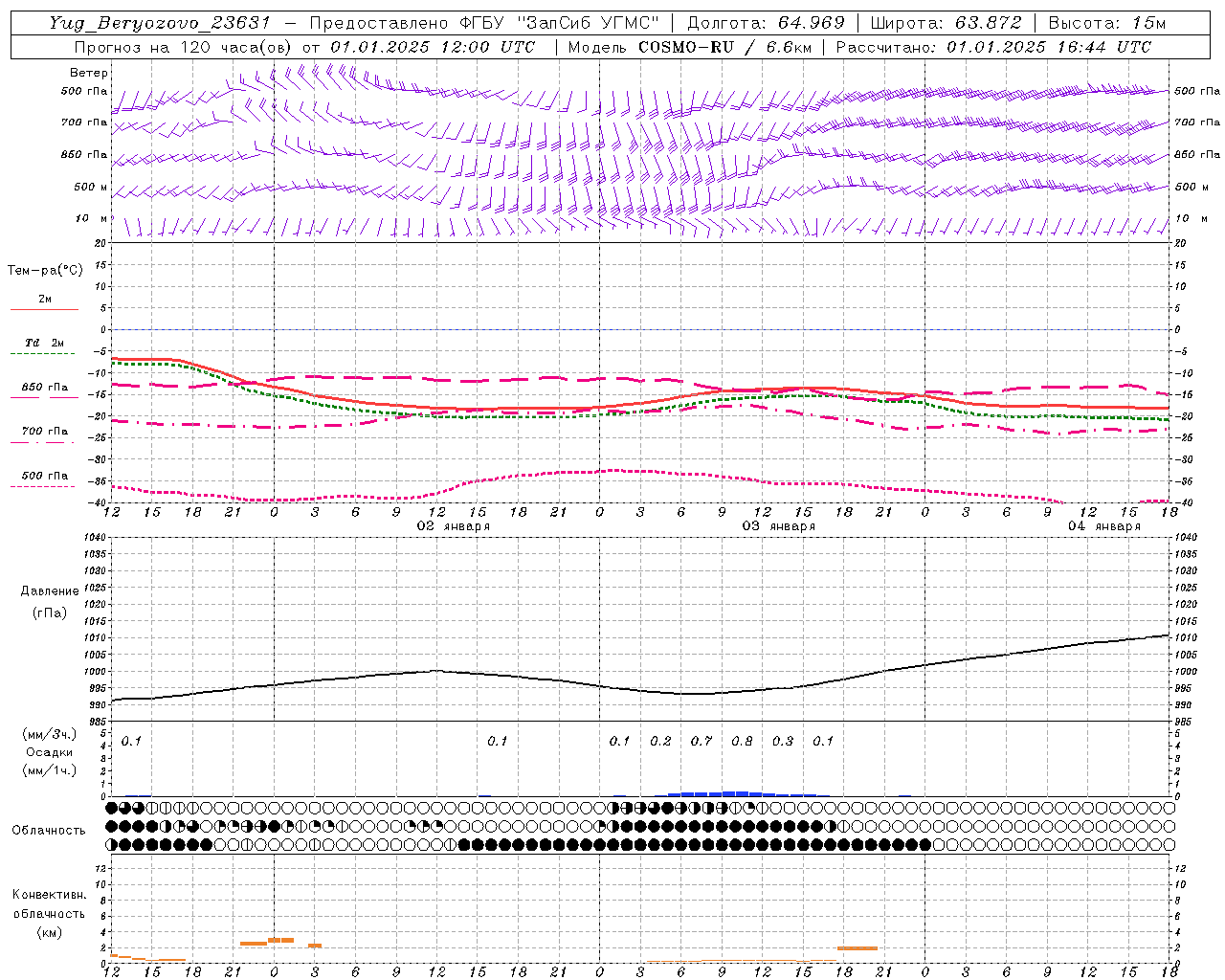Click the 02 января date label
Viewport: 1225px width, 980px height.
(x=454, y=526)
